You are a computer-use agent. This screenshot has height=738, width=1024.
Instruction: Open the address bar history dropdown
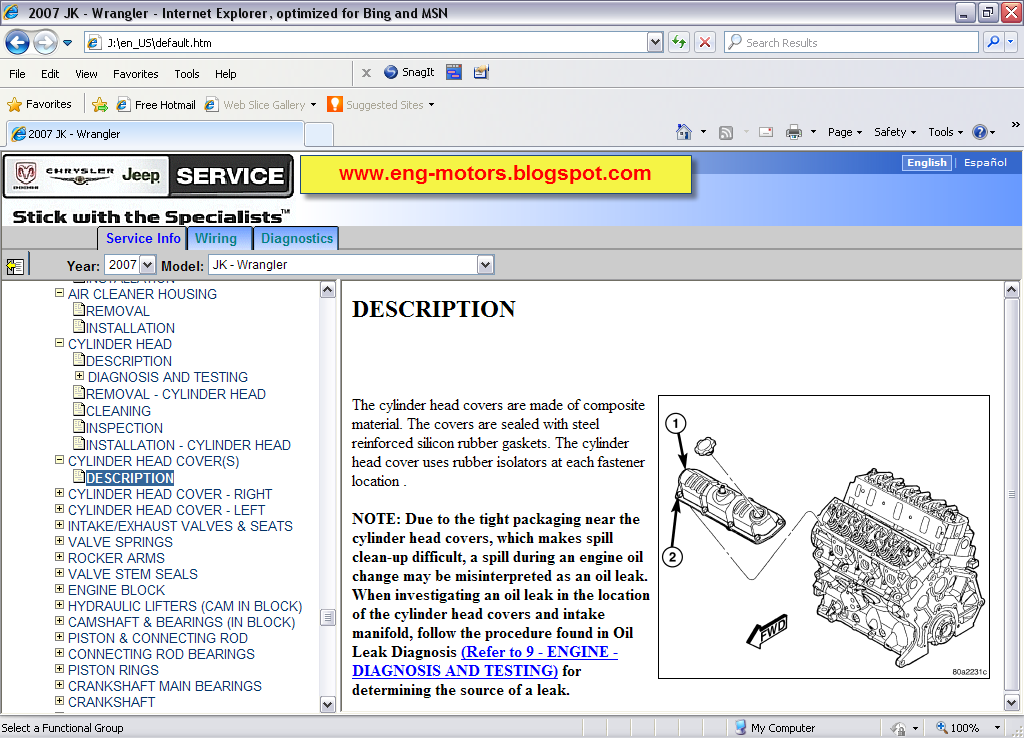point(655,42)
